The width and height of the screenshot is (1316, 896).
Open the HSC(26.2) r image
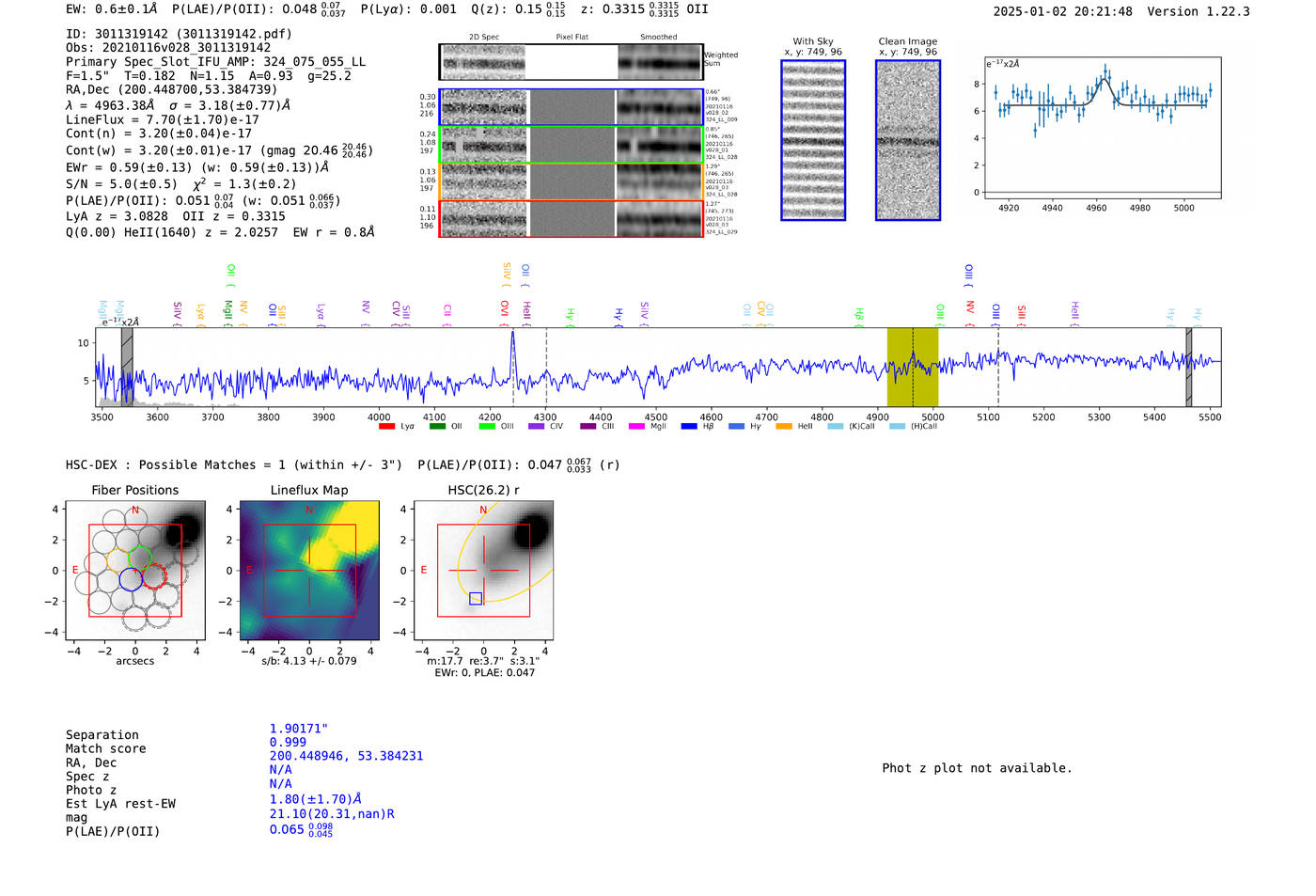483,570
